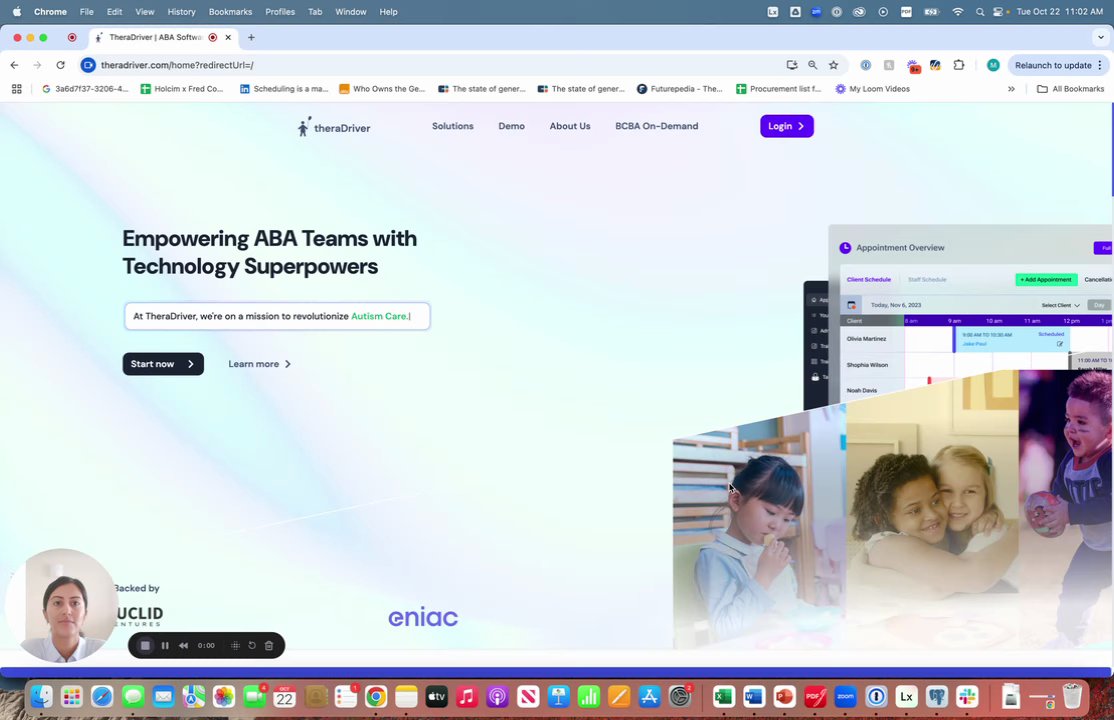This screenshot has width=1114, height=720.
Task: Click the Start now button
Action: (163, 364)
